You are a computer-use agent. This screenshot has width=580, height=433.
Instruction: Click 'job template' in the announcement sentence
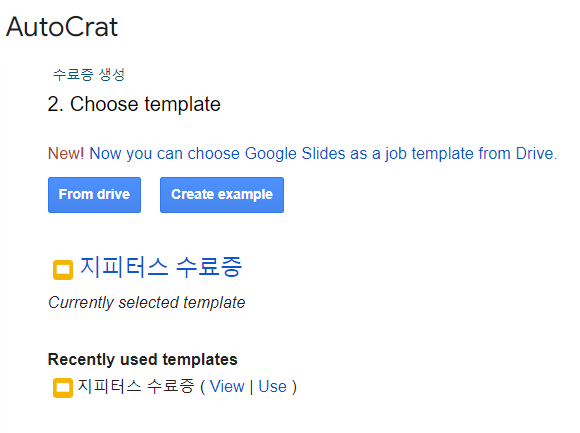click(x=429, y=154)
